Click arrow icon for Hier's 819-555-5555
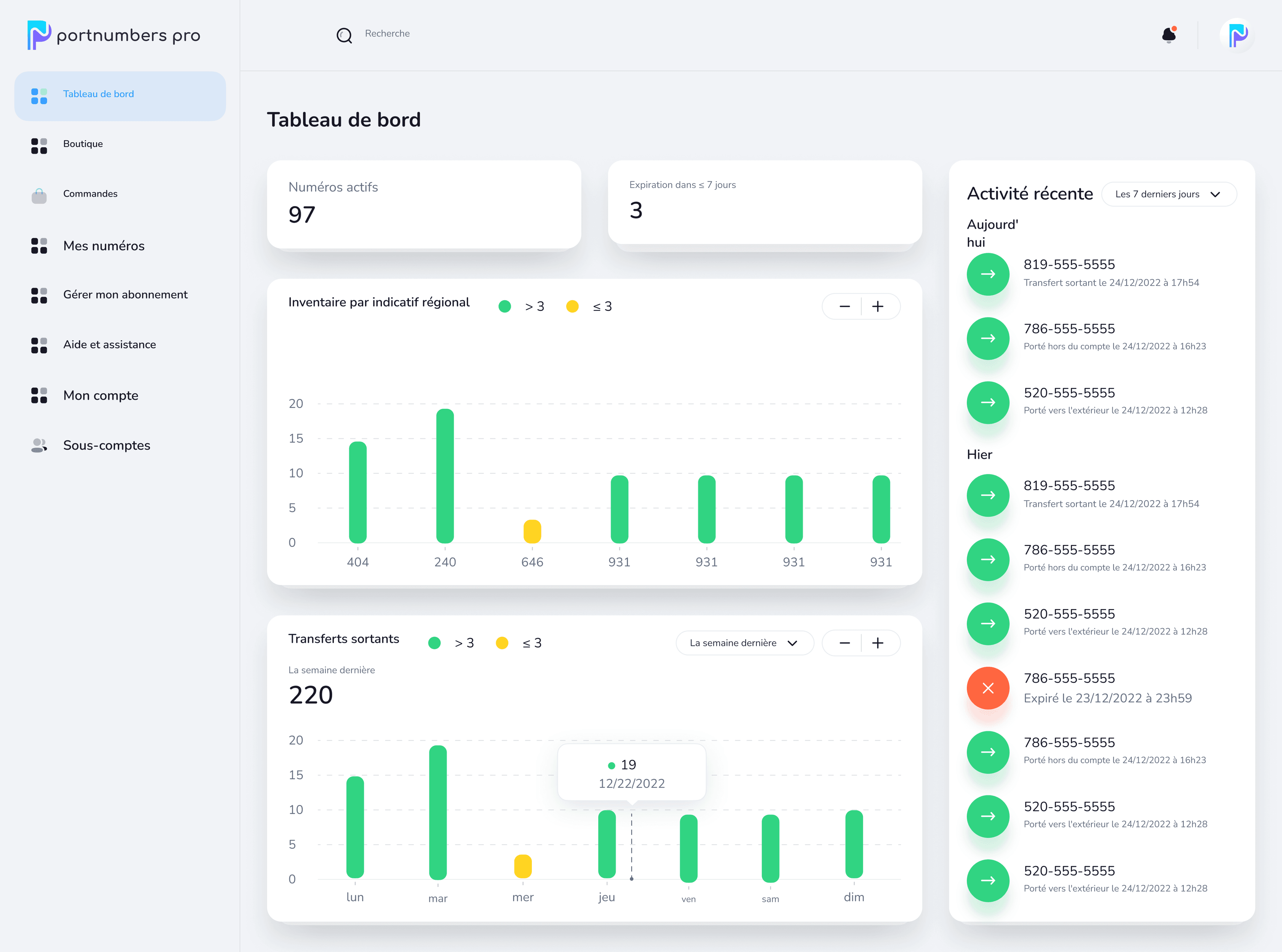This screenshot has width=1282, height=952. 988,496
